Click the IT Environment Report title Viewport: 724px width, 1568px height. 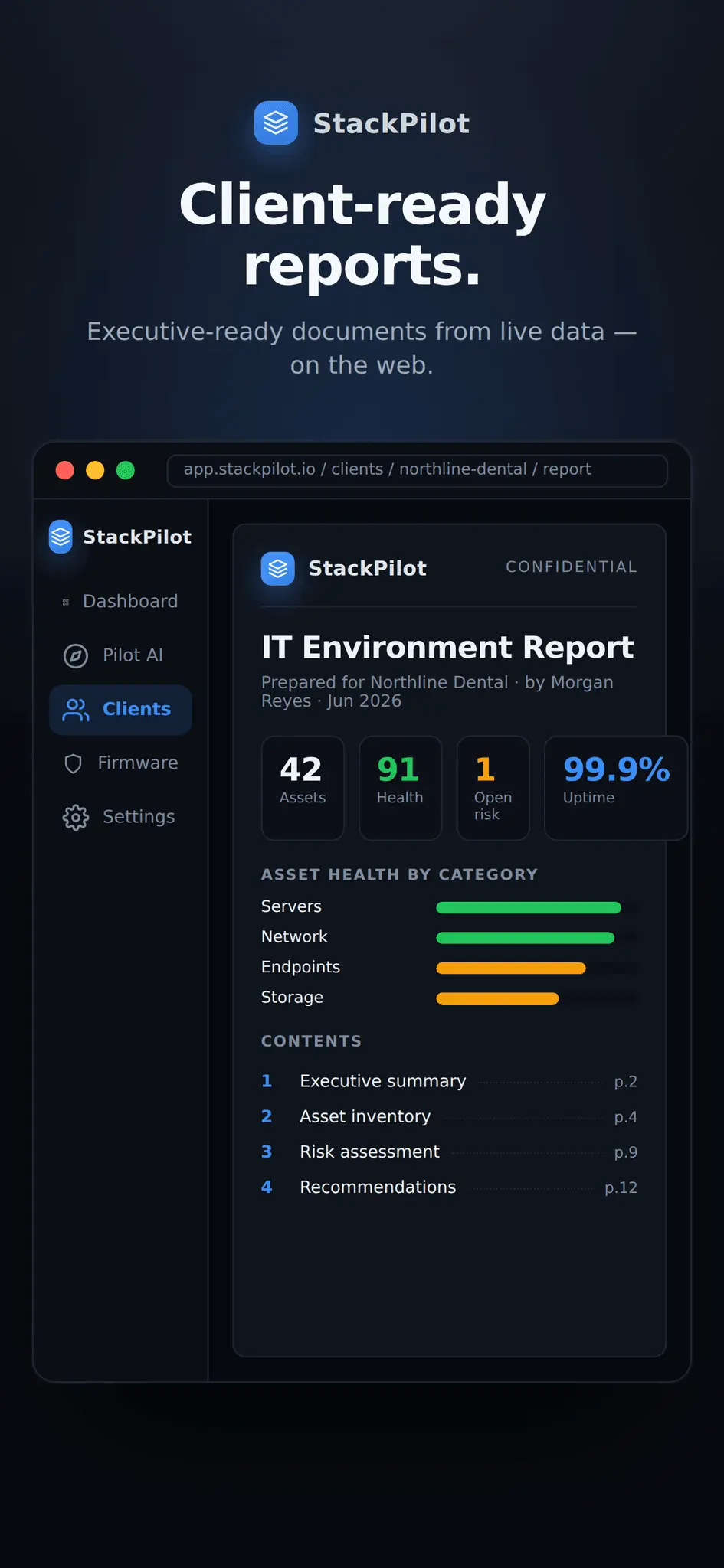pos(447,647)
